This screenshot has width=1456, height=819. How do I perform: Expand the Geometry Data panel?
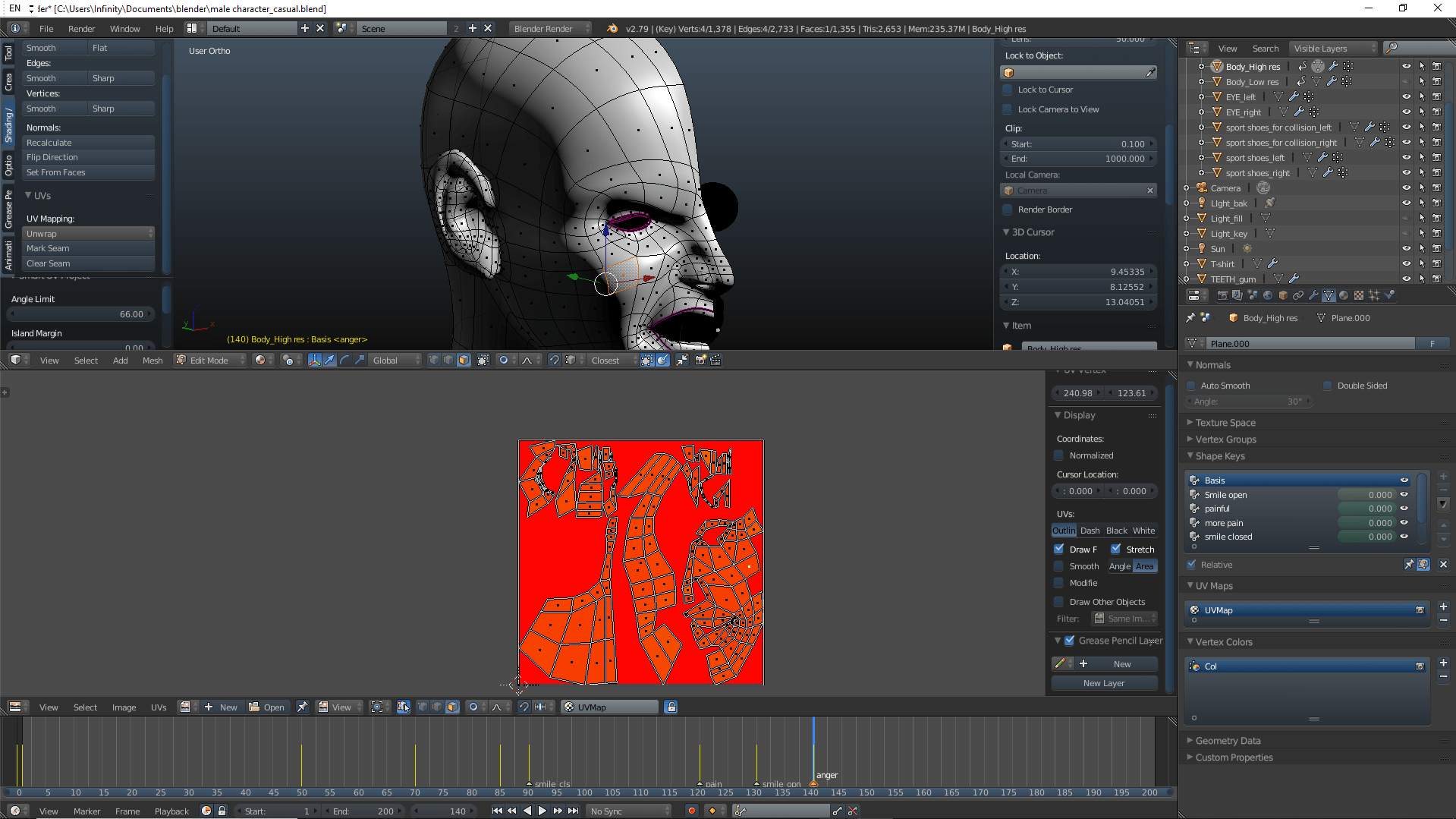pyautogui.click(x=1228, y=741)
